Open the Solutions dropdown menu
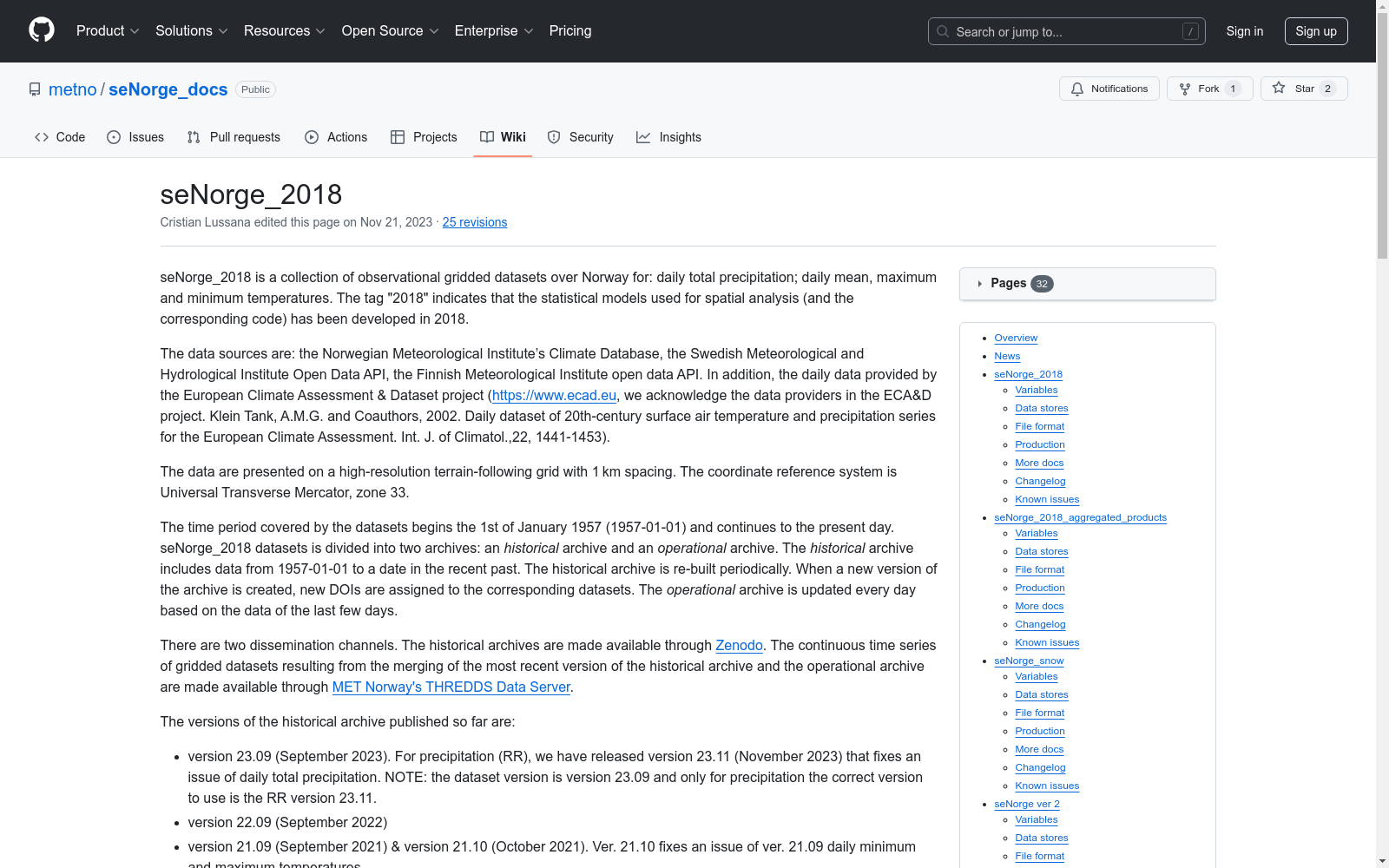The width and height of the screenshot is (1389, 868). click(191, 30)
